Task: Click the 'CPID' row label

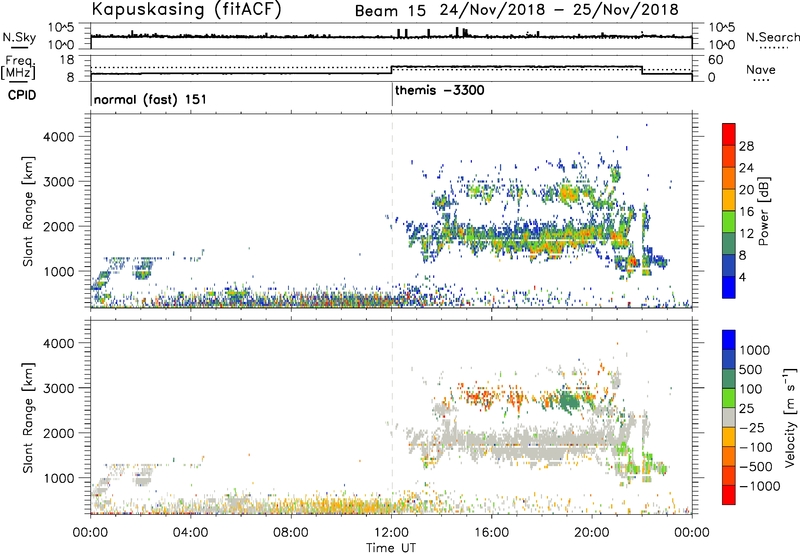Action: pos(22,95)
